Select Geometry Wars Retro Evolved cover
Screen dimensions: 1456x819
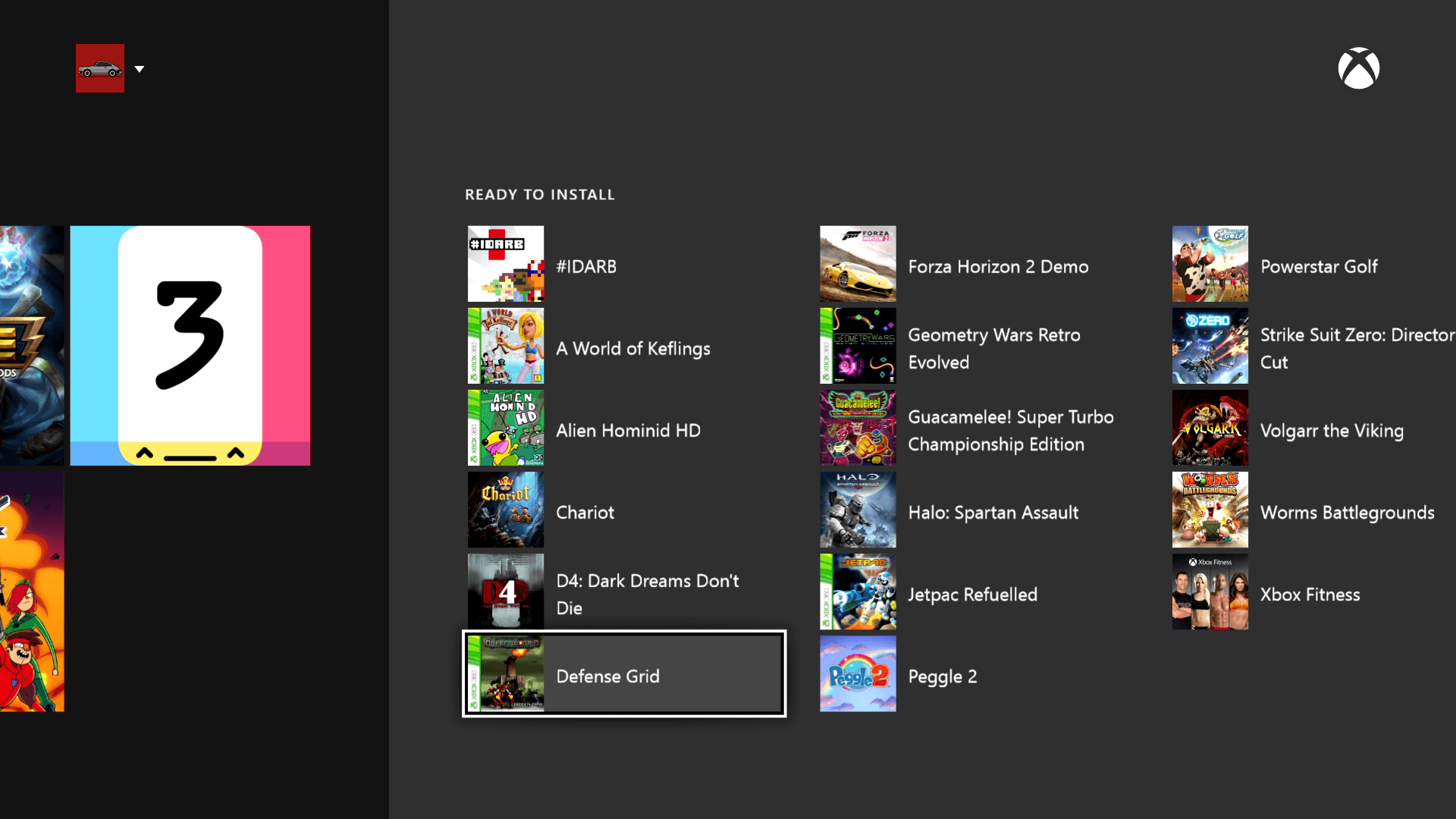pyautogui.click(x=858, y=346)
